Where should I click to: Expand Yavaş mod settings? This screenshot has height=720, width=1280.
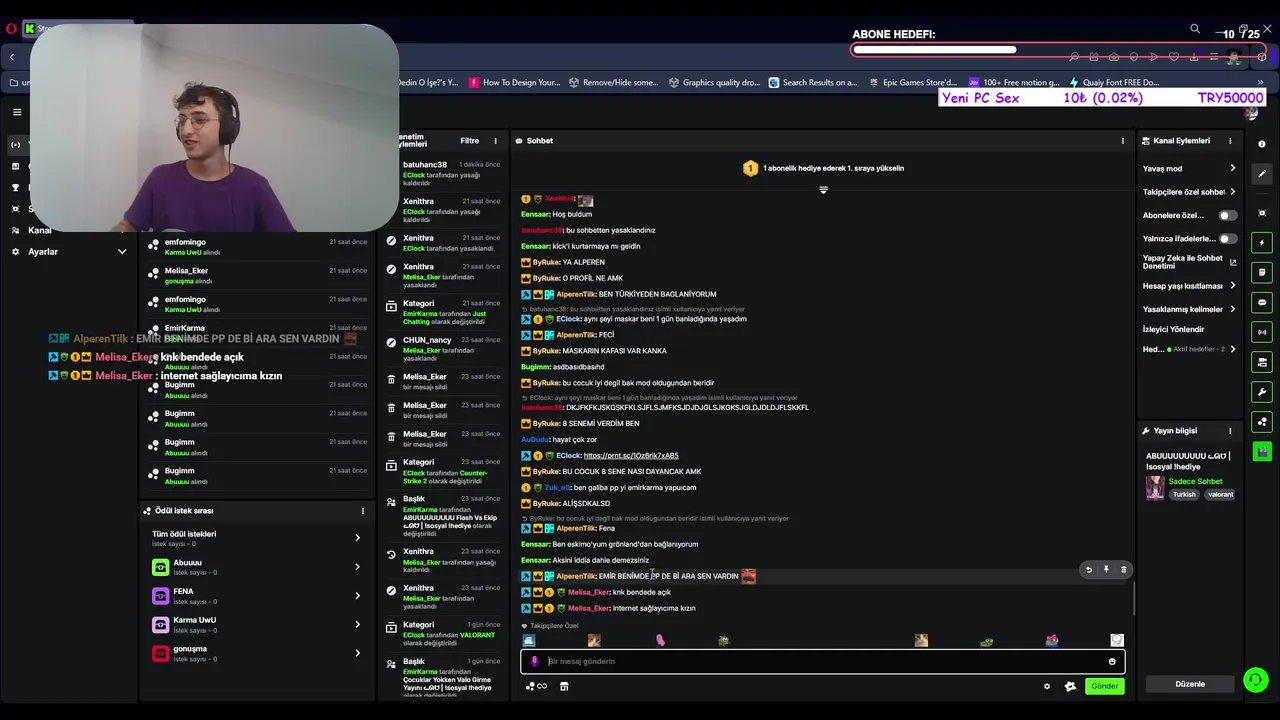[1189, 168]
